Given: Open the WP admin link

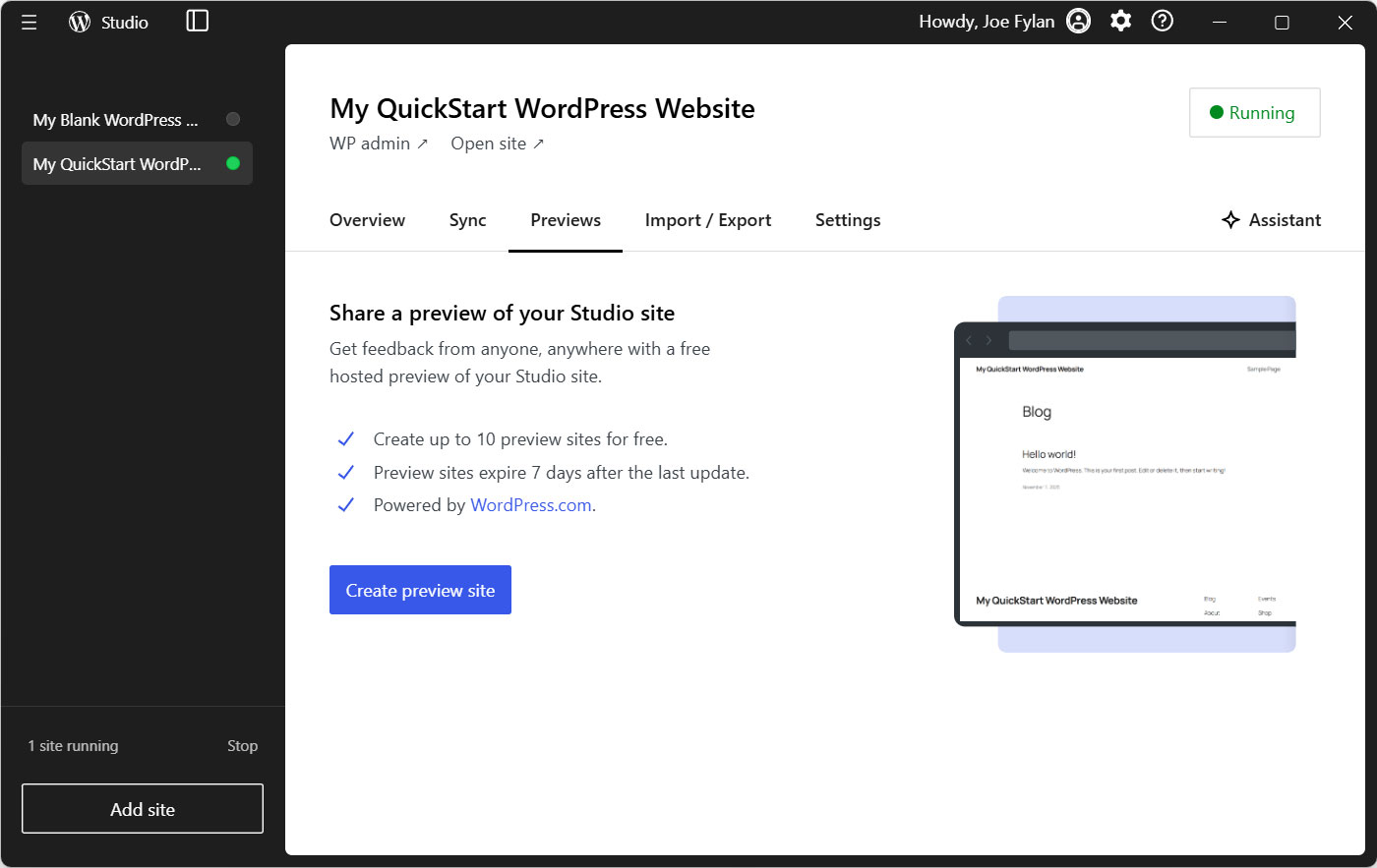Looking at the screenshot, I should [x=379, y=143].
